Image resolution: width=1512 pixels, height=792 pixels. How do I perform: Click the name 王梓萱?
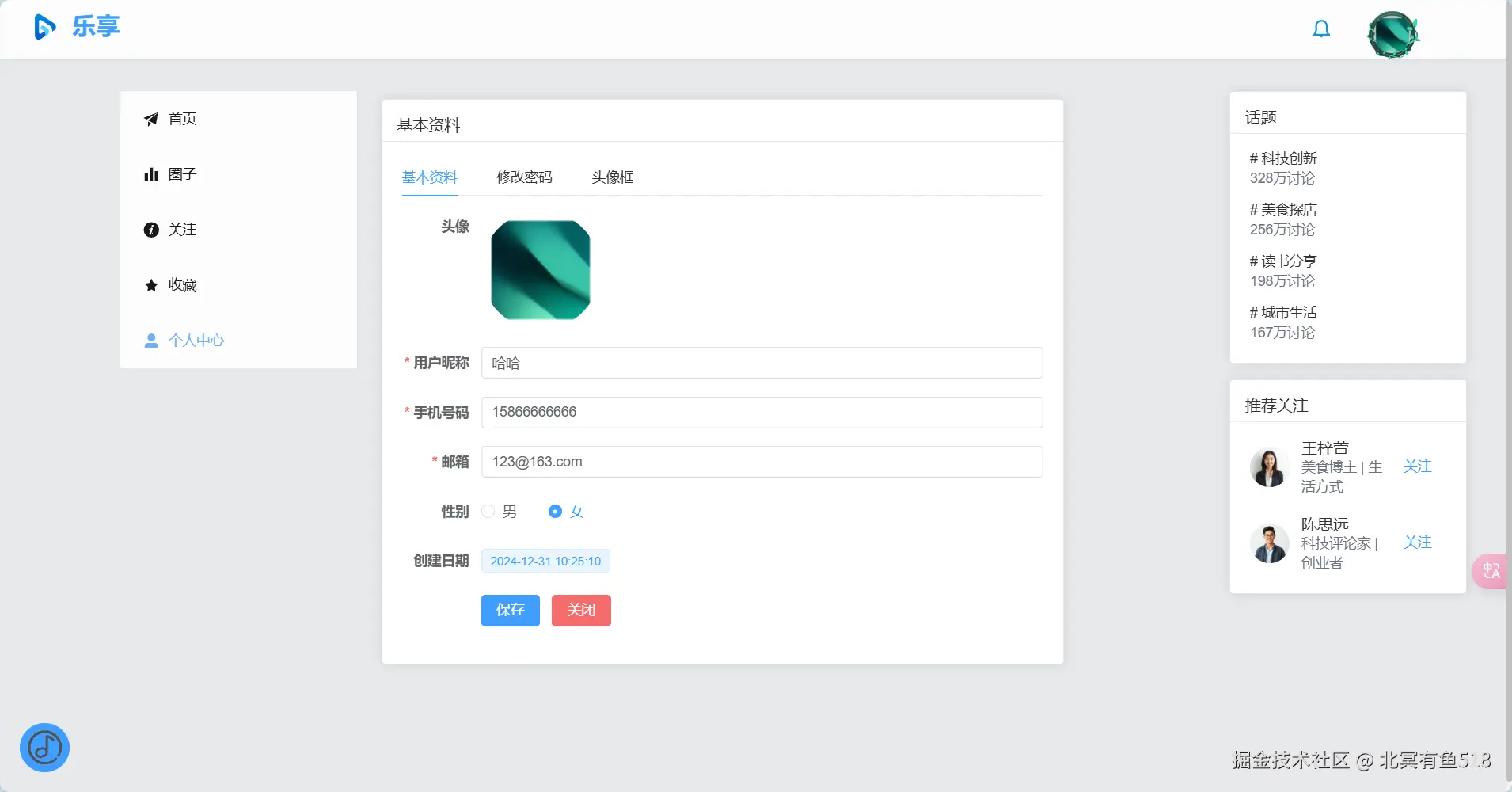point(1325,448)
